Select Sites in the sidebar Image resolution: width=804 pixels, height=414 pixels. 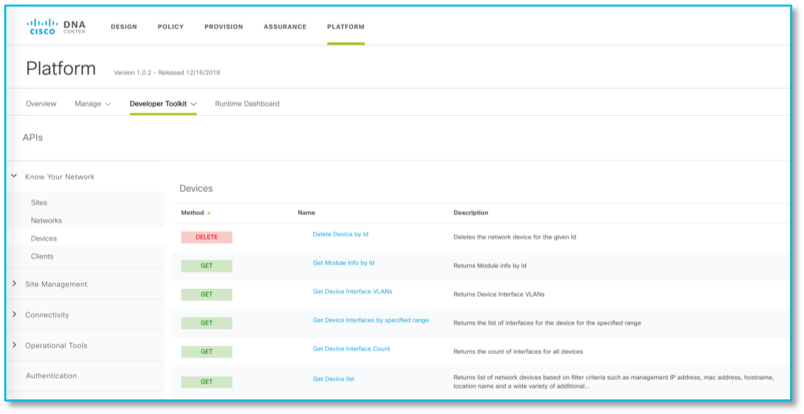(39, 203)
